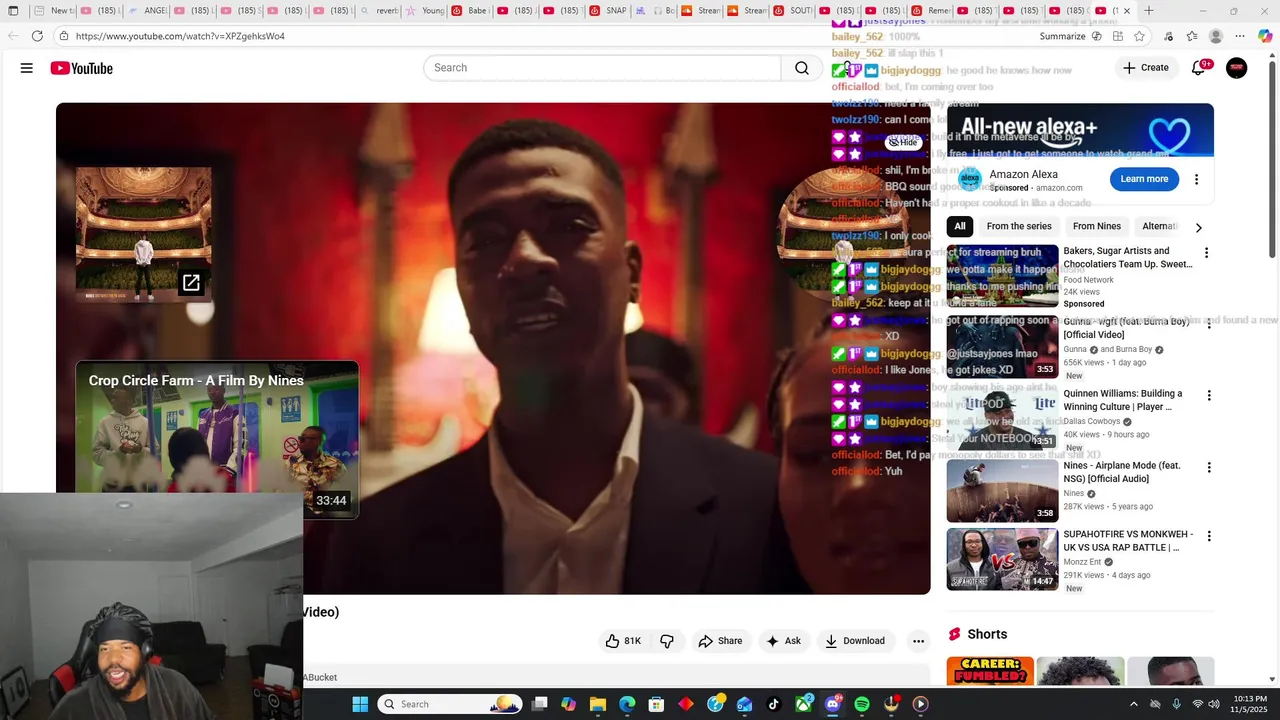
Task: Click the Ask button
Action: (x=783, y=641)
